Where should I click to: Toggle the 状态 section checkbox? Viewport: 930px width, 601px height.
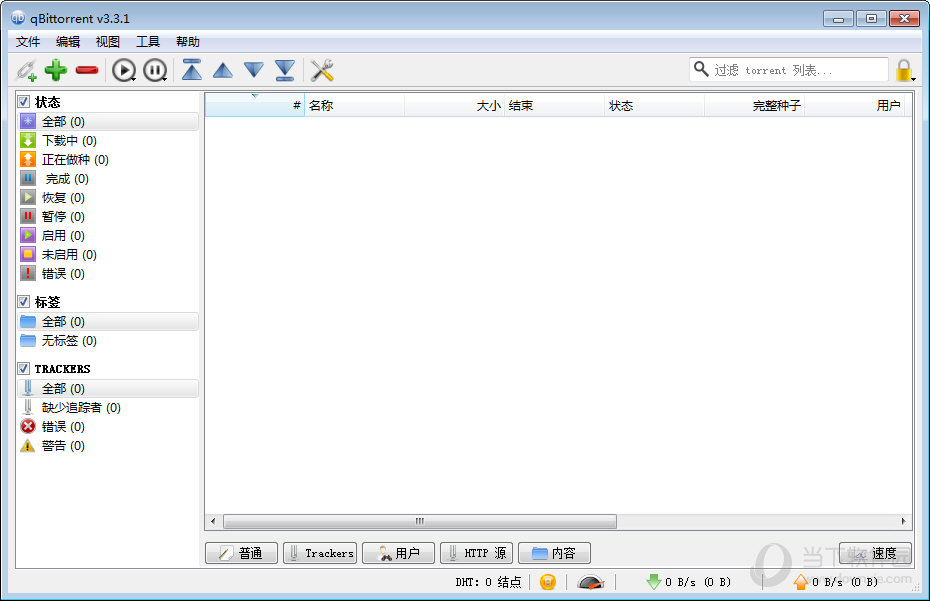pos(24,102)
